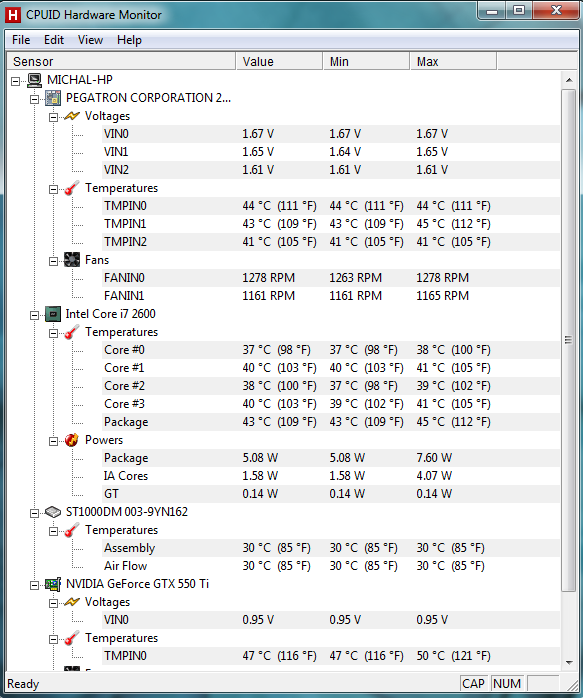Collapse the Intel Temperatures group
This screenshot has height=698, width=583.
[53, 333]
